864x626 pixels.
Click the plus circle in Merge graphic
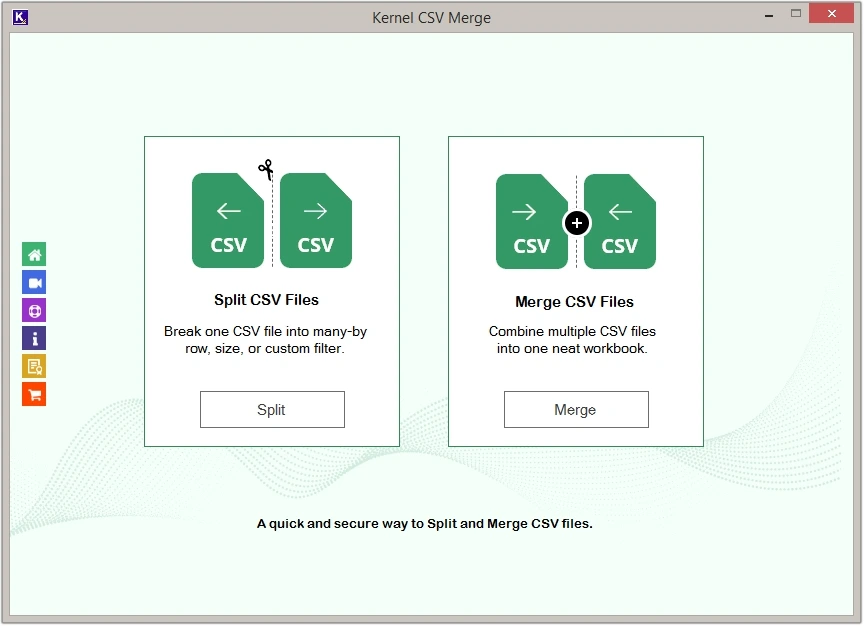click(x=577, y=223)
